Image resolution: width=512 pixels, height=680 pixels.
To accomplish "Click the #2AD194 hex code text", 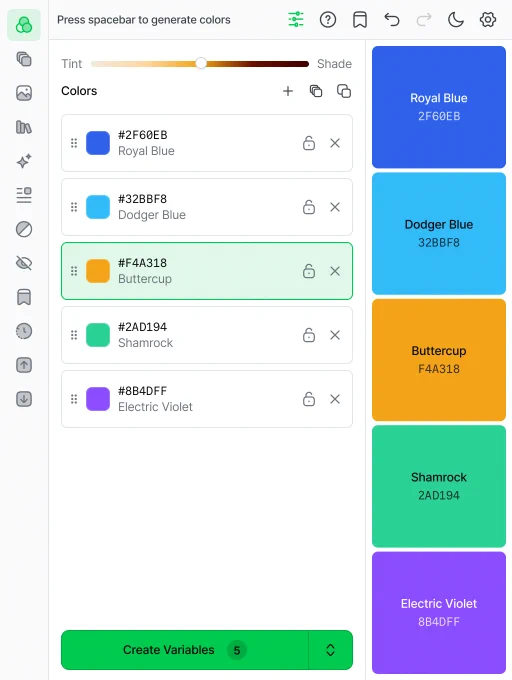I will [143, 327].
